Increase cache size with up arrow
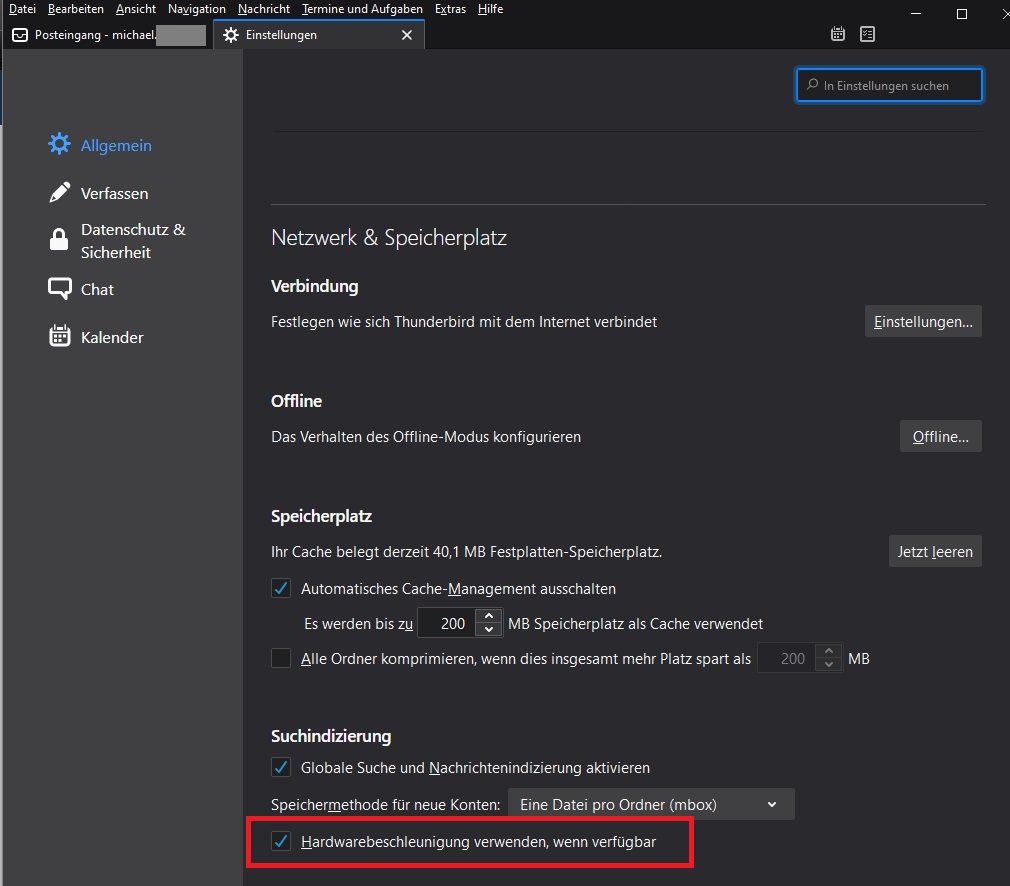This screenshot has width=1010, height=886. (488, 616)
